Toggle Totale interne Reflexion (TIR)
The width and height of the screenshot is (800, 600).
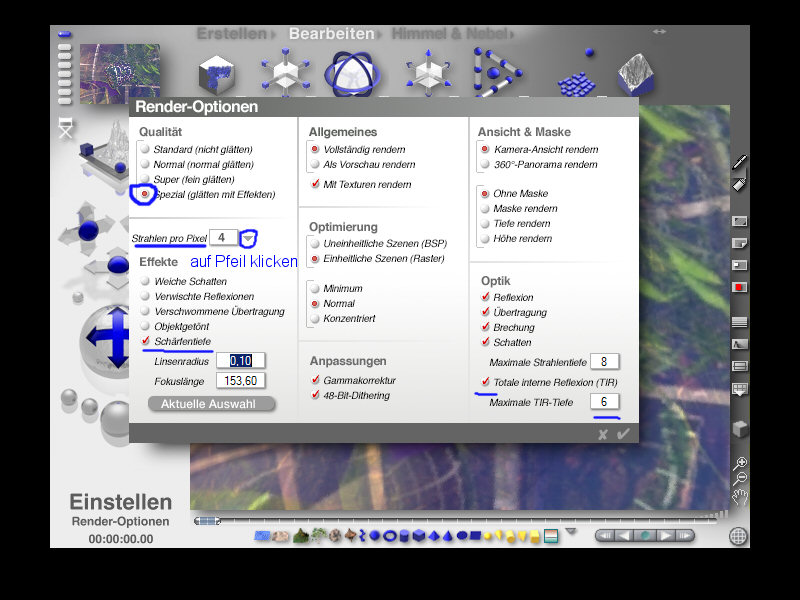pyautogui.click(x=485, y=382)
